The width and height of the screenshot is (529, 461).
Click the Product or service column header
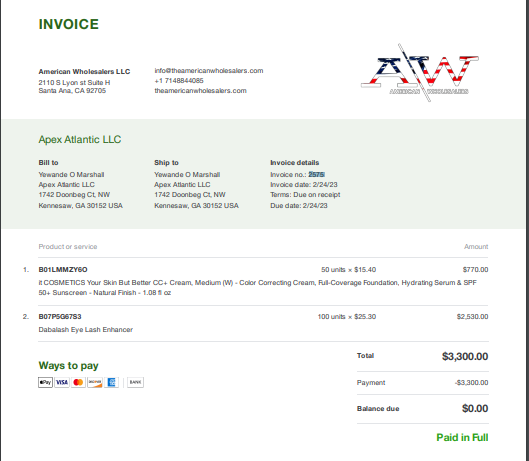(68, 247)
